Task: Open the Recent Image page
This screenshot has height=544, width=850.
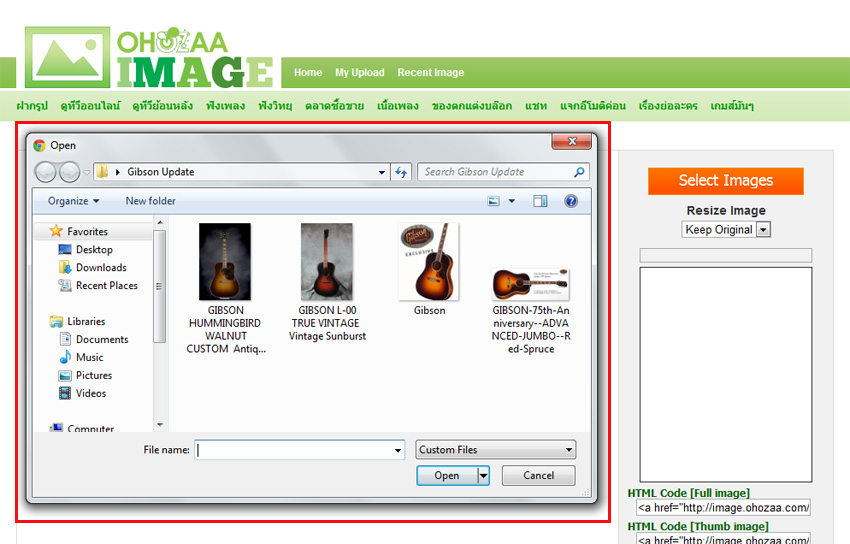Action: pyautogui.click(x=430, y=73)
